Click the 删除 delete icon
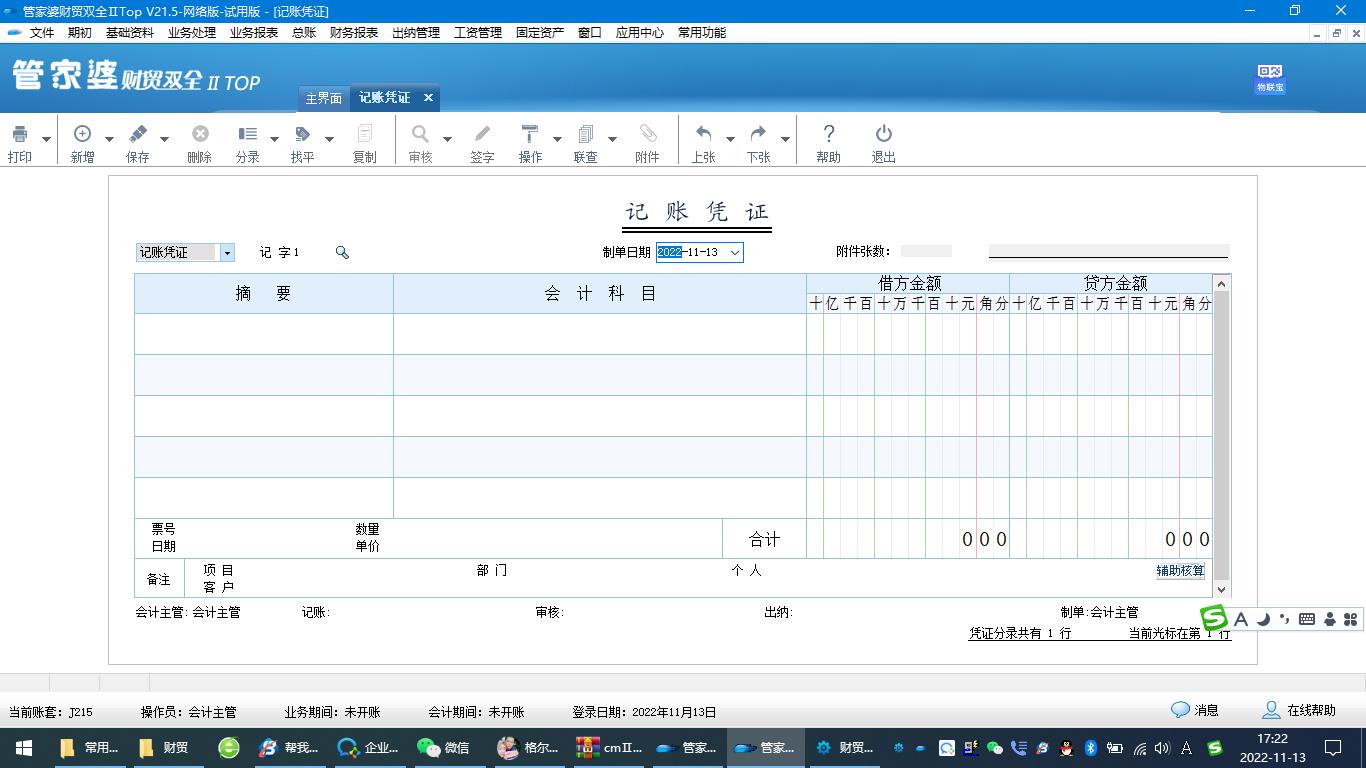The width and height of the screenshot is (1366, 768). coord(200,134)
